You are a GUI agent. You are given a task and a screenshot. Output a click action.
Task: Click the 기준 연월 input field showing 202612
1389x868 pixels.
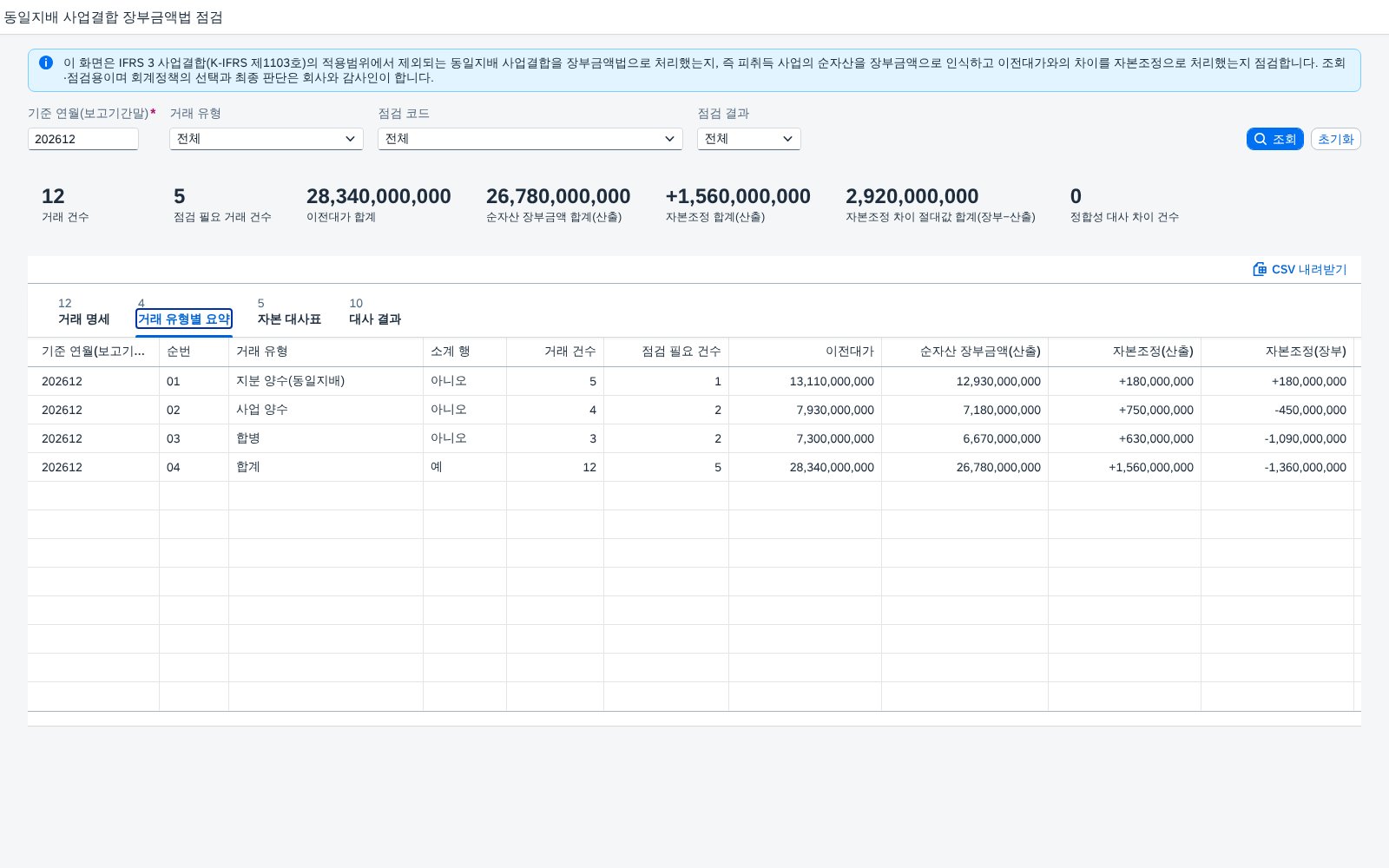pyautogui.click(x=83, y=139)
